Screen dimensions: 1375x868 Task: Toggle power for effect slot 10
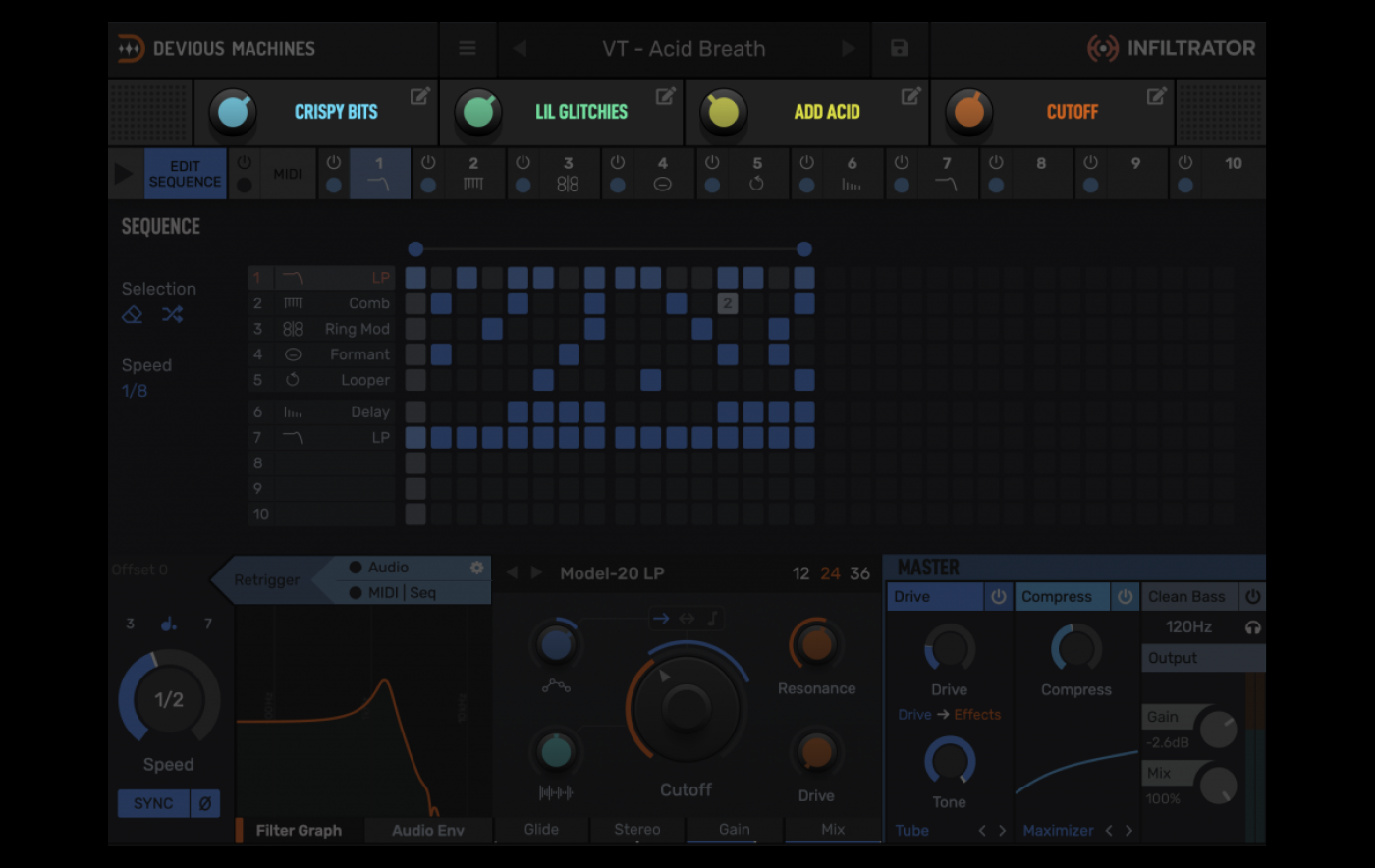pyautogui.click(x=1185, y=162)
